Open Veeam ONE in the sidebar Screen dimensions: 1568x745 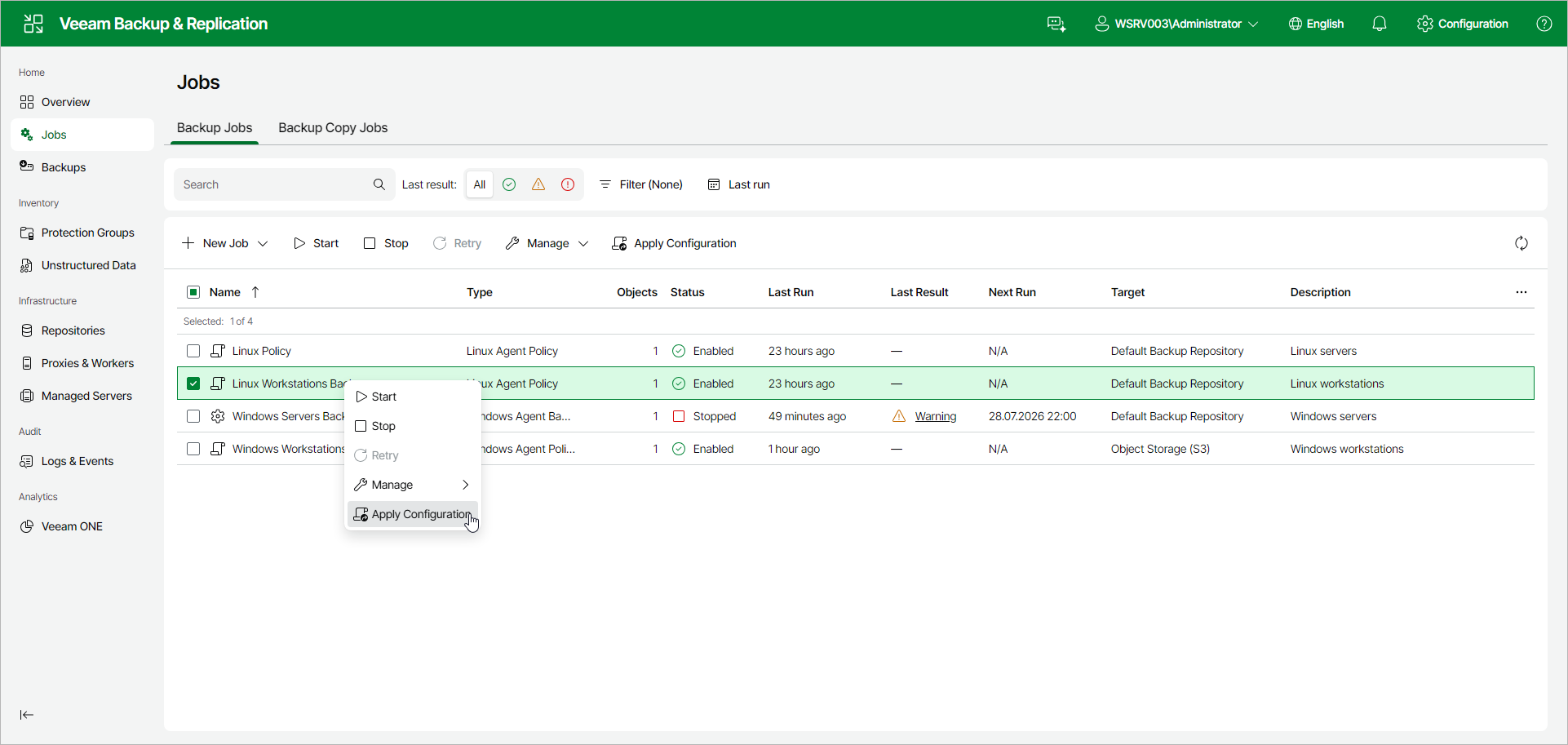tap(82, 526)
